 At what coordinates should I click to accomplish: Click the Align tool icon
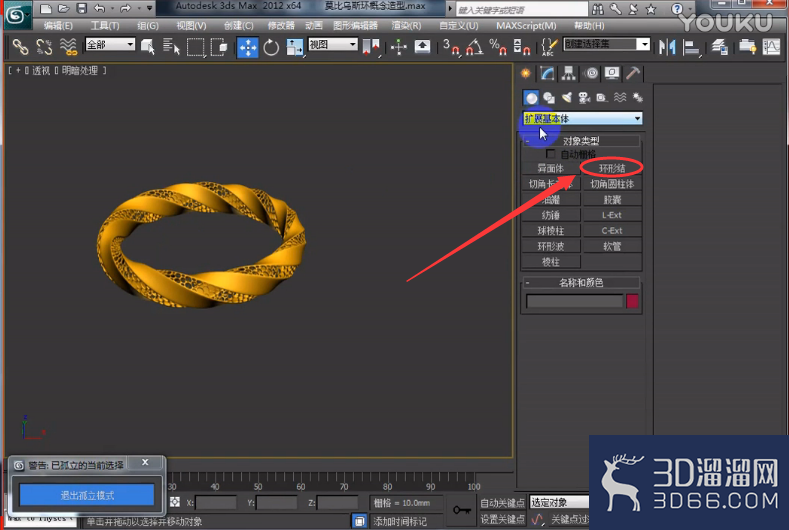[691, 47]
